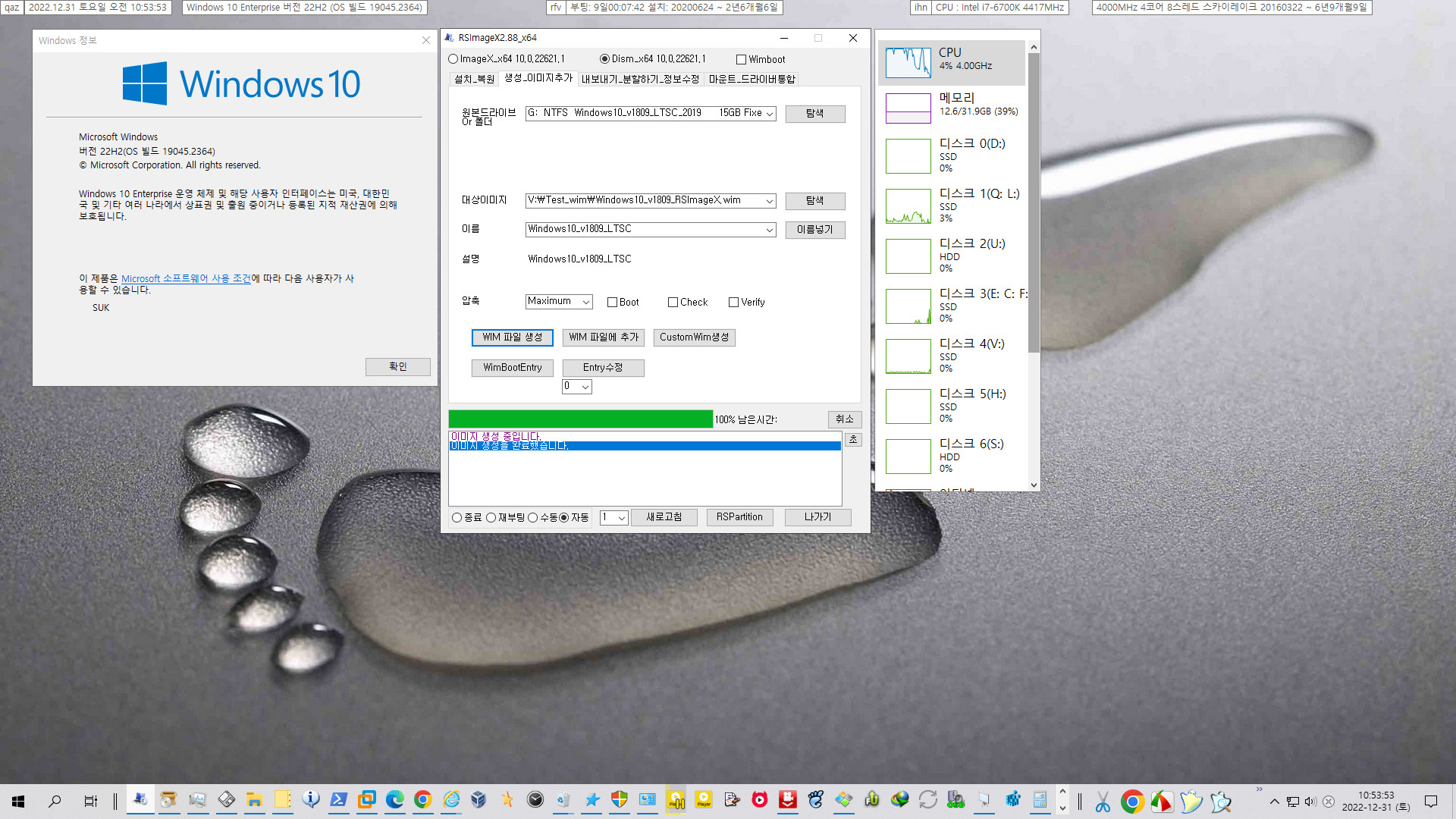Viewport: 1456px width, 819px height.
Task: Launch Microsoft Edge from taskbar
Action: pyautogui.click(x=394, y=800)
